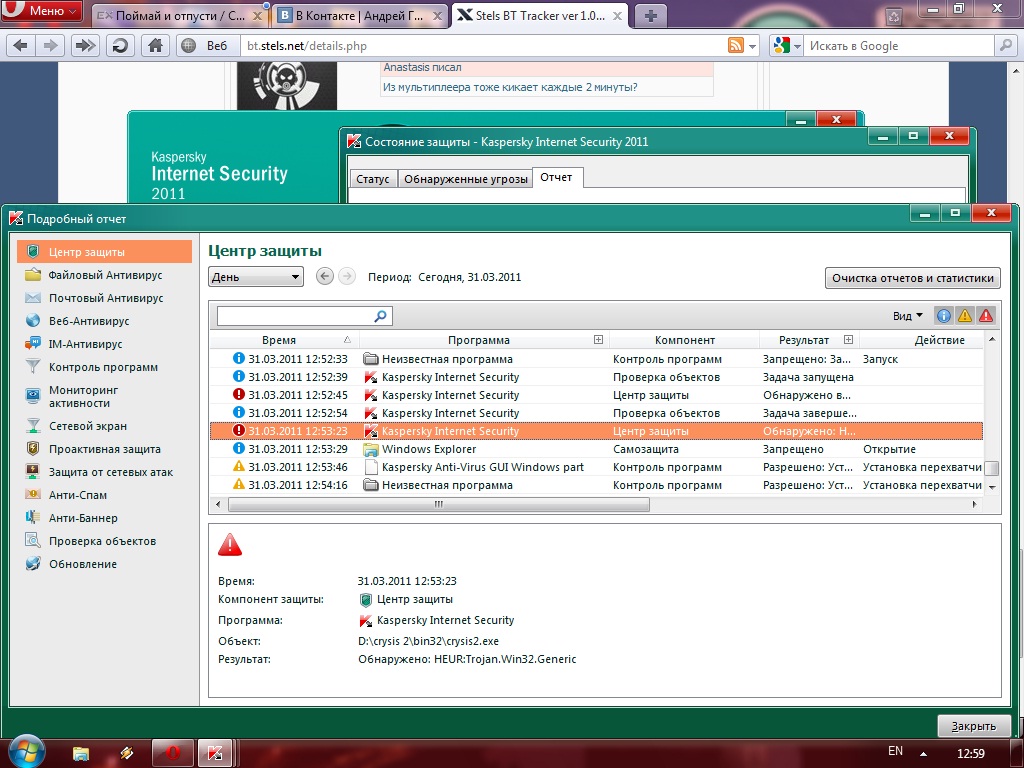Click the IM-Антивирус chat icon
1024x768 pixels.
[x=33, y=344]
